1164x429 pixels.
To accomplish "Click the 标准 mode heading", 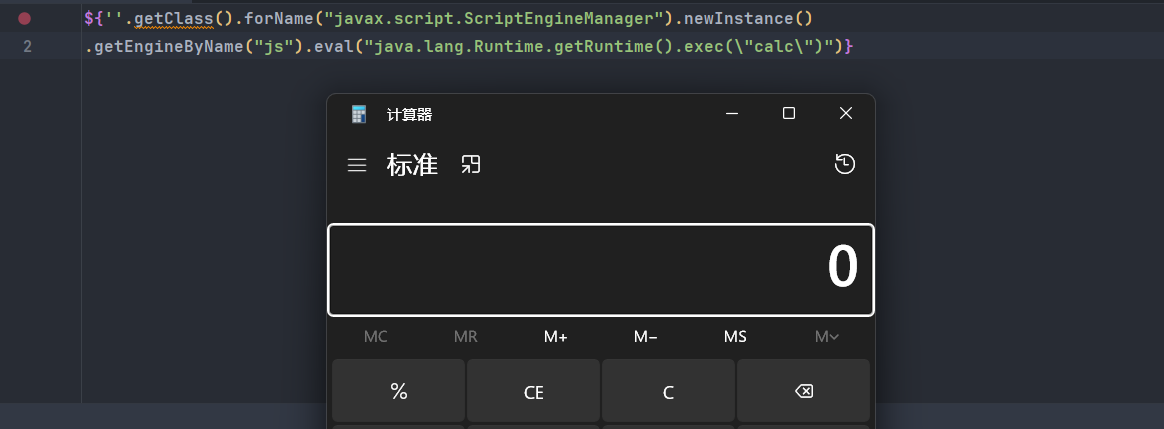I will point(413,165).
